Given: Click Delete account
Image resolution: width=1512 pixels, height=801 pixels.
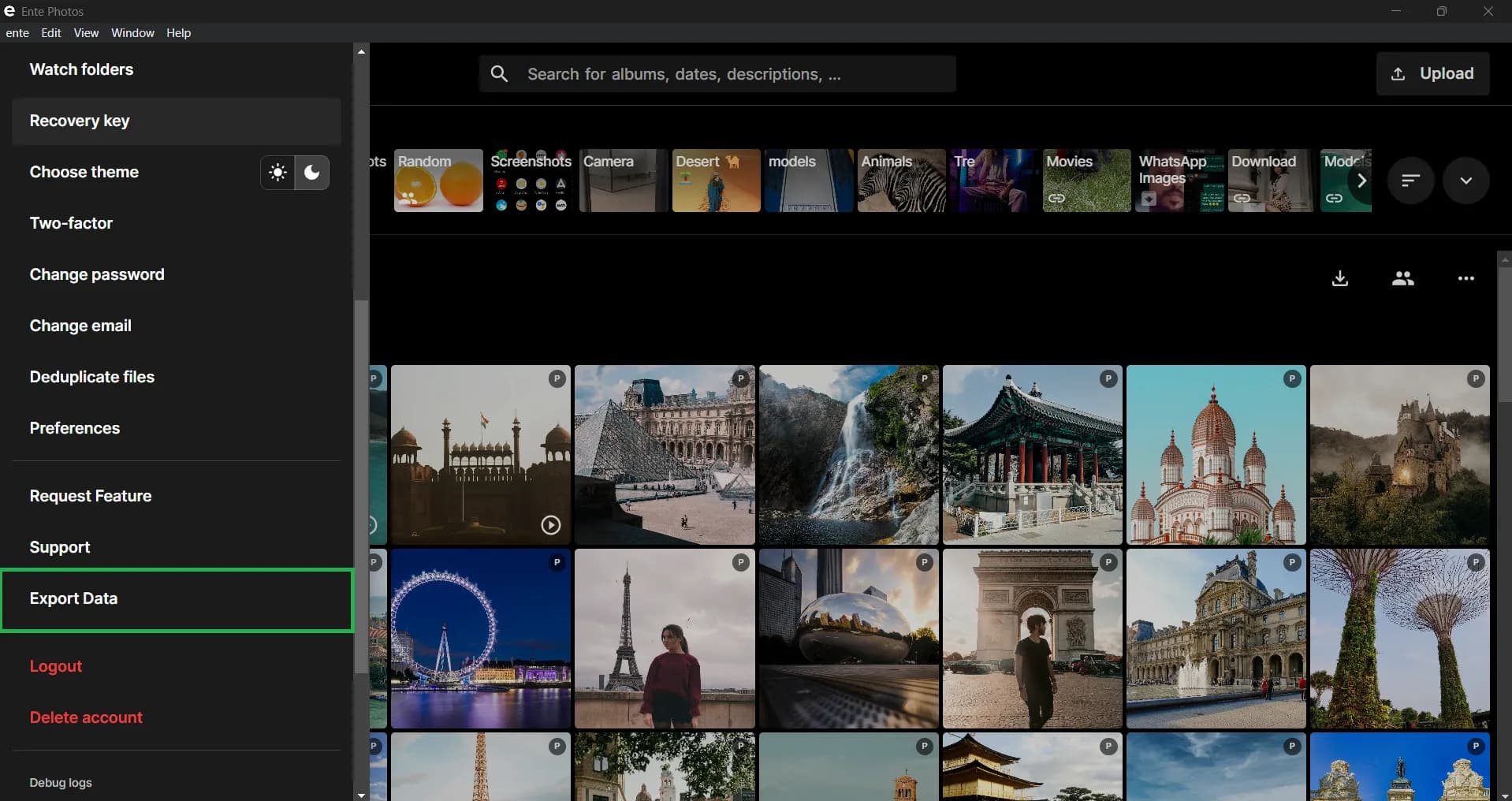Looking at the screenshot, I should [86, 717].
